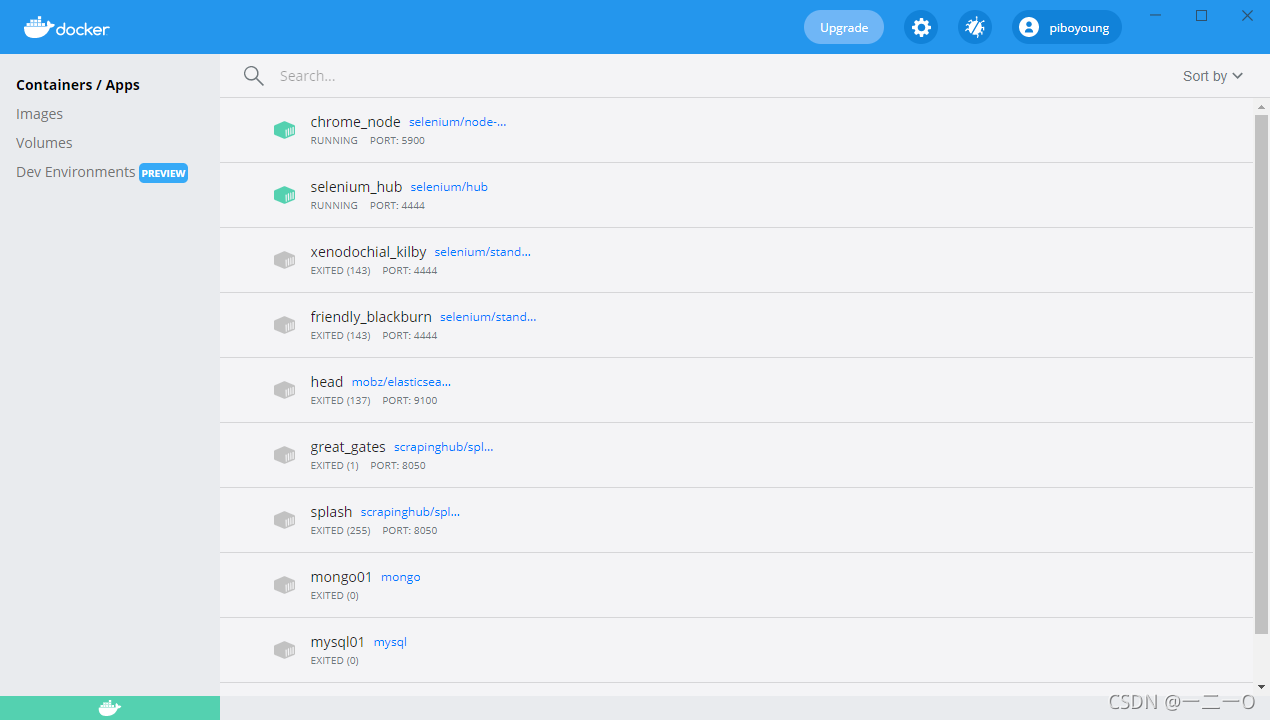Viewport: 1270px width, 720px height.
Task: Click the selenium_hub running container icon
Action: 285,195
